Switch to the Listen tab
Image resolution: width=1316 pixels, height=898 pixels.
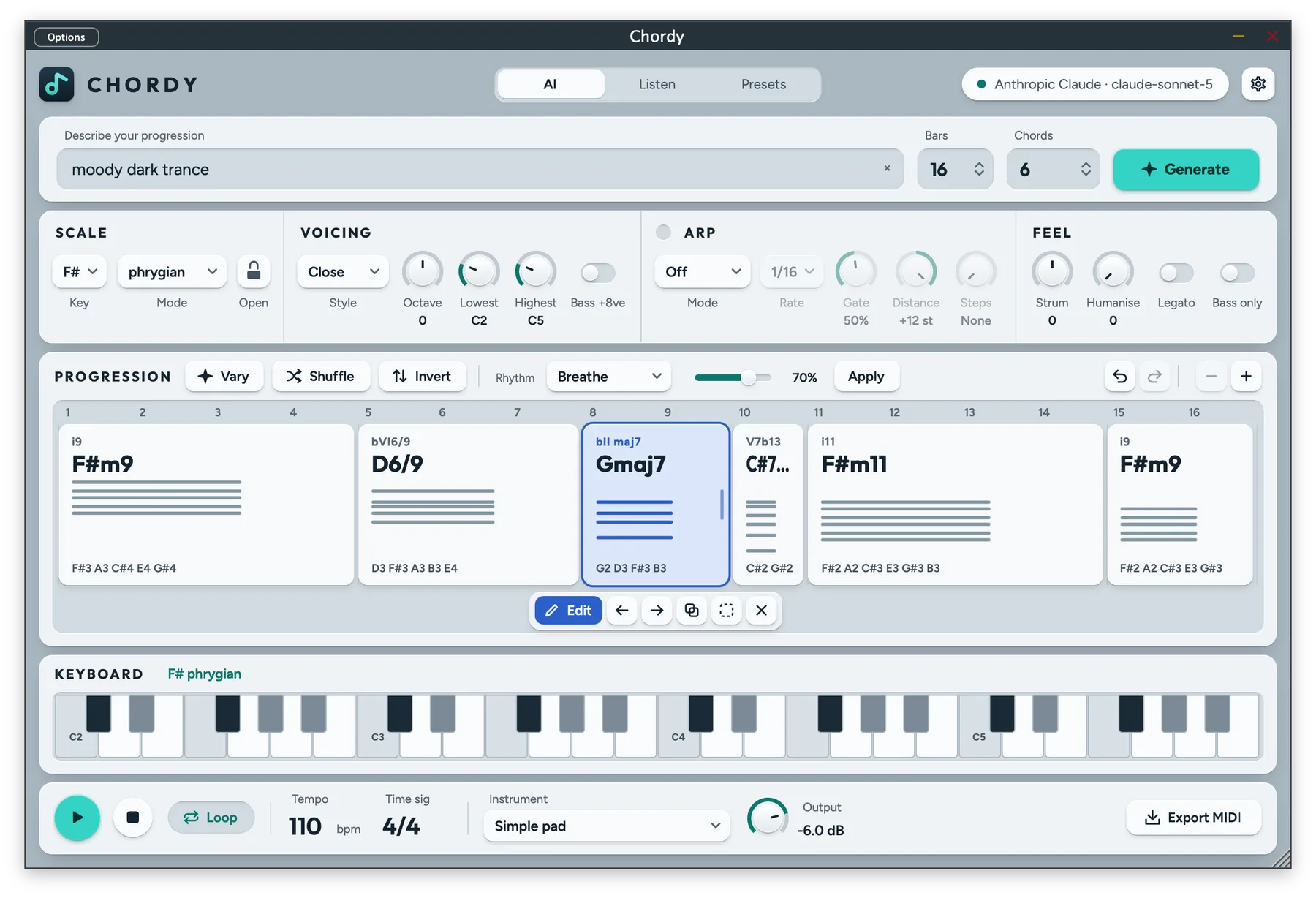(657, 84)
